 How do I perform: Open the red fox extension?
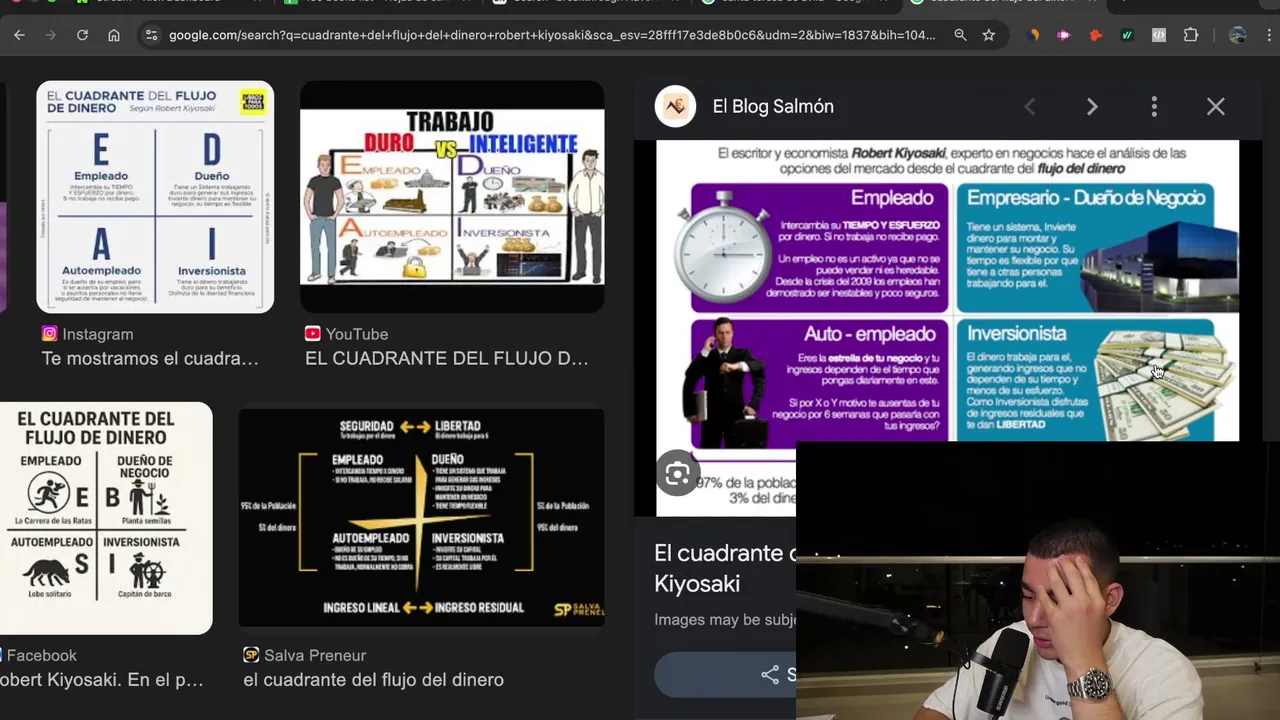(1096, 35)
